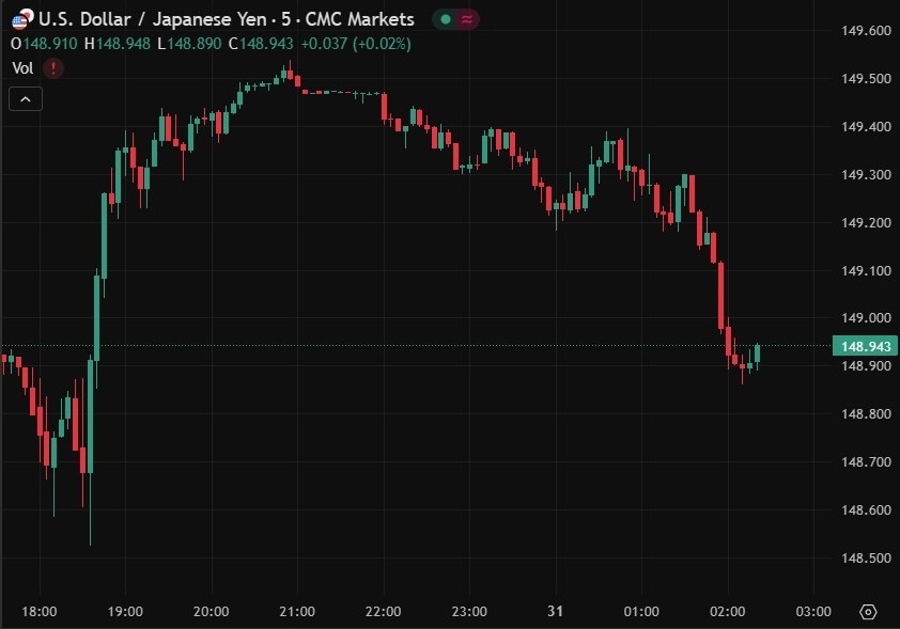Click the 5 minute interval label
The width and height of the screenshot is (900, 629).
[x=285, y=20]
